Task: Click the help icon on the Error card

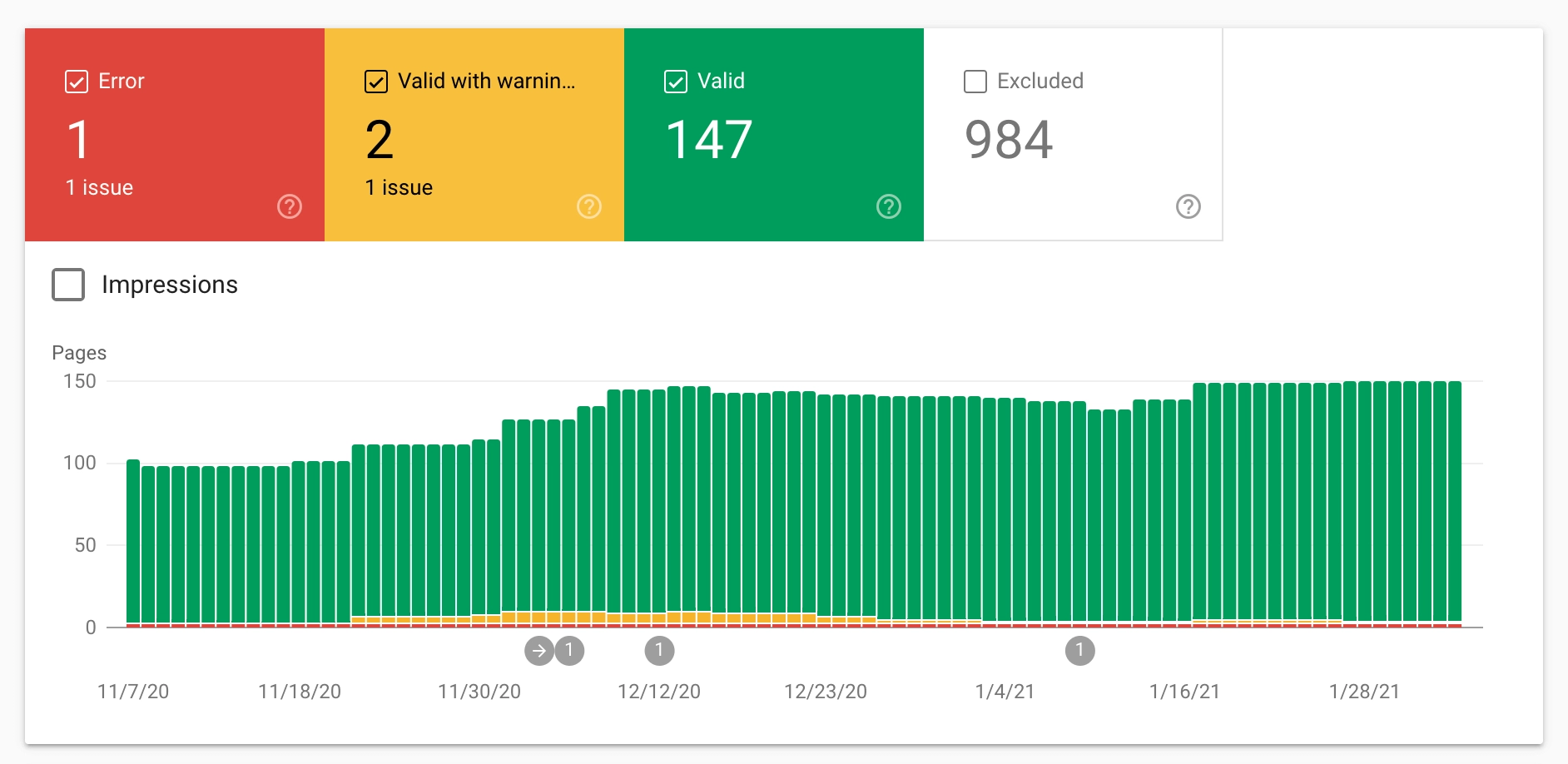Action: [289, 206]
